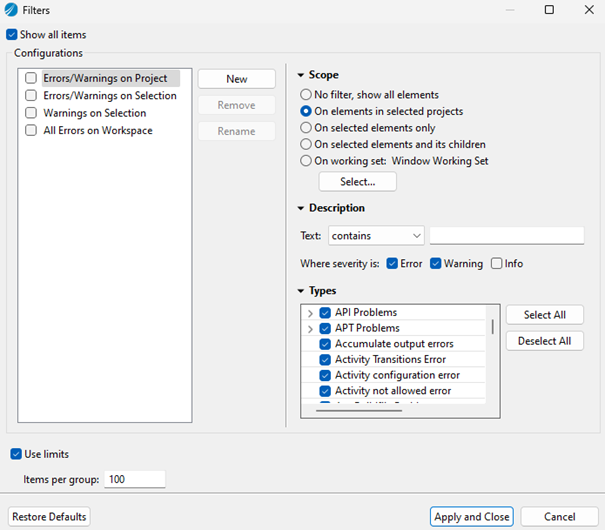
Task: Uncheck Activity not allowed error type
Action: [x=325, y=391]
